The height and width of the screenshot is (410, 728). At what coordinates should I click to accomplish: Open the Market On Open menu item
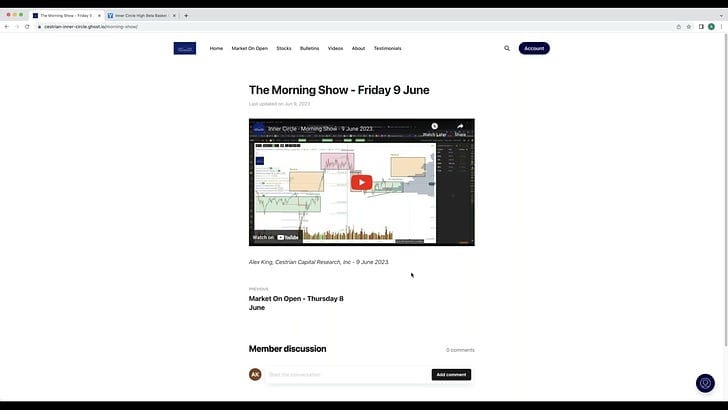click(x=250, y=48)
